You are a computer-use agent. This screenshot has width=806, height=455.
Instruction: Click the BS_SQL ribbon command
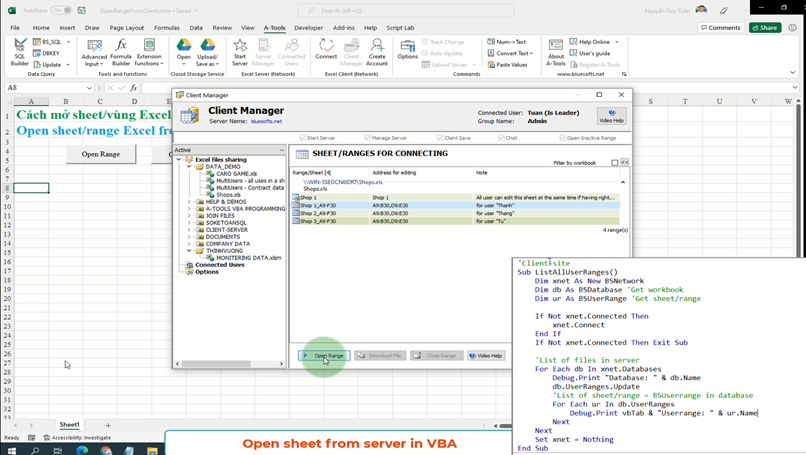pyautogui.click(x=47, y=42)
